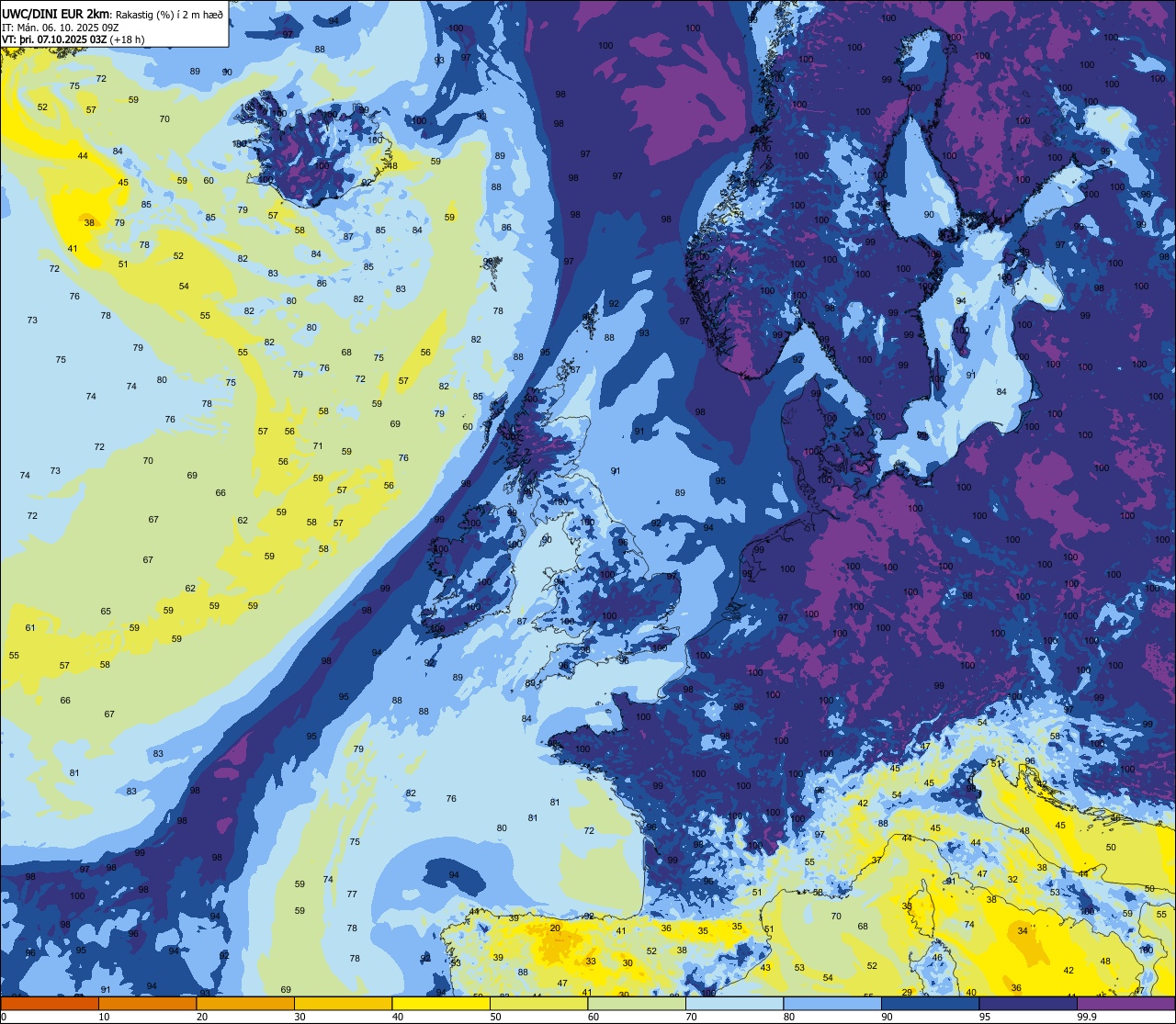
Task: Select the 10–20 orange legend segment
Action: (x=147, y=1003)
